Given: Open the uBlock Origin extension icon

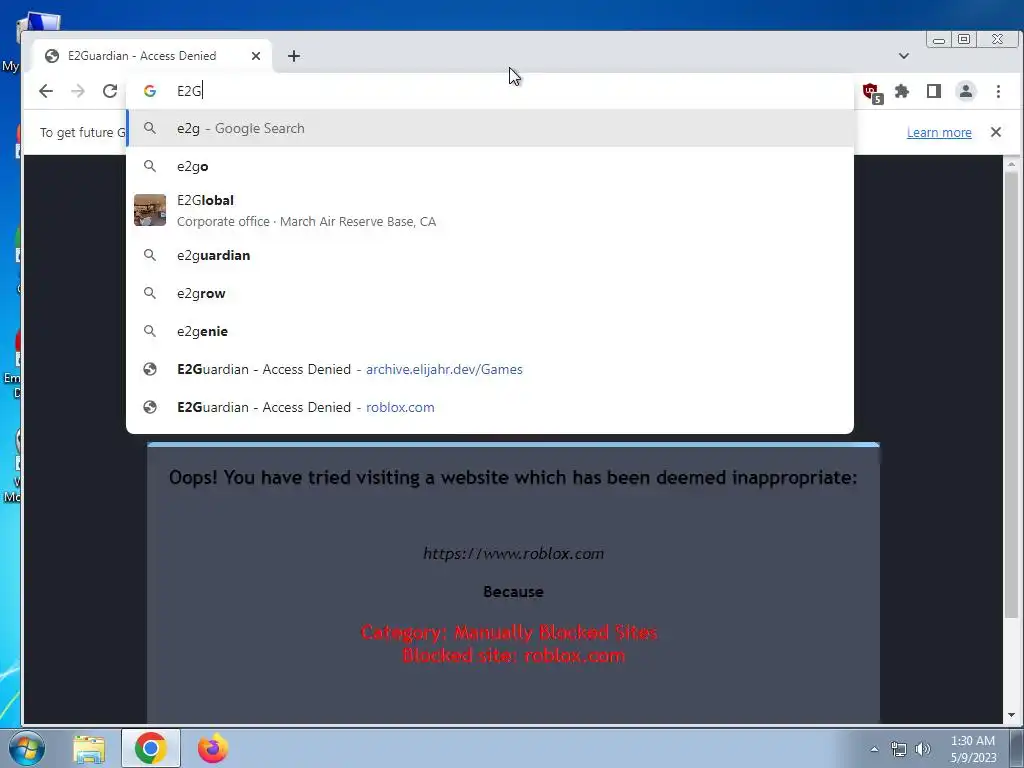Looking at the screenshot, I should coord(872,93).
